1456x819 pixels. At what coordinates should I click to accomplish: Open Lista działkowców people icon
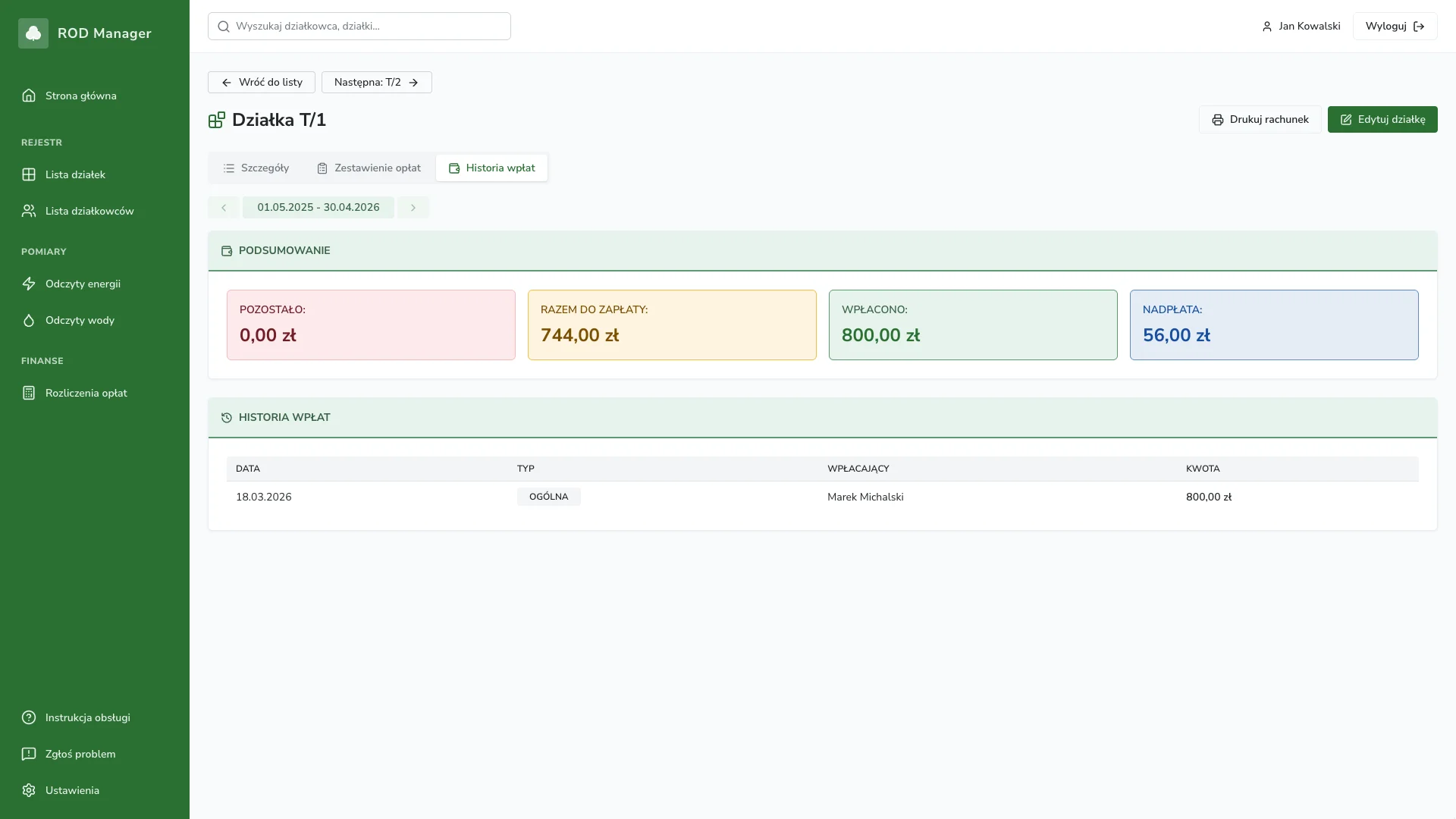(29, 211)
